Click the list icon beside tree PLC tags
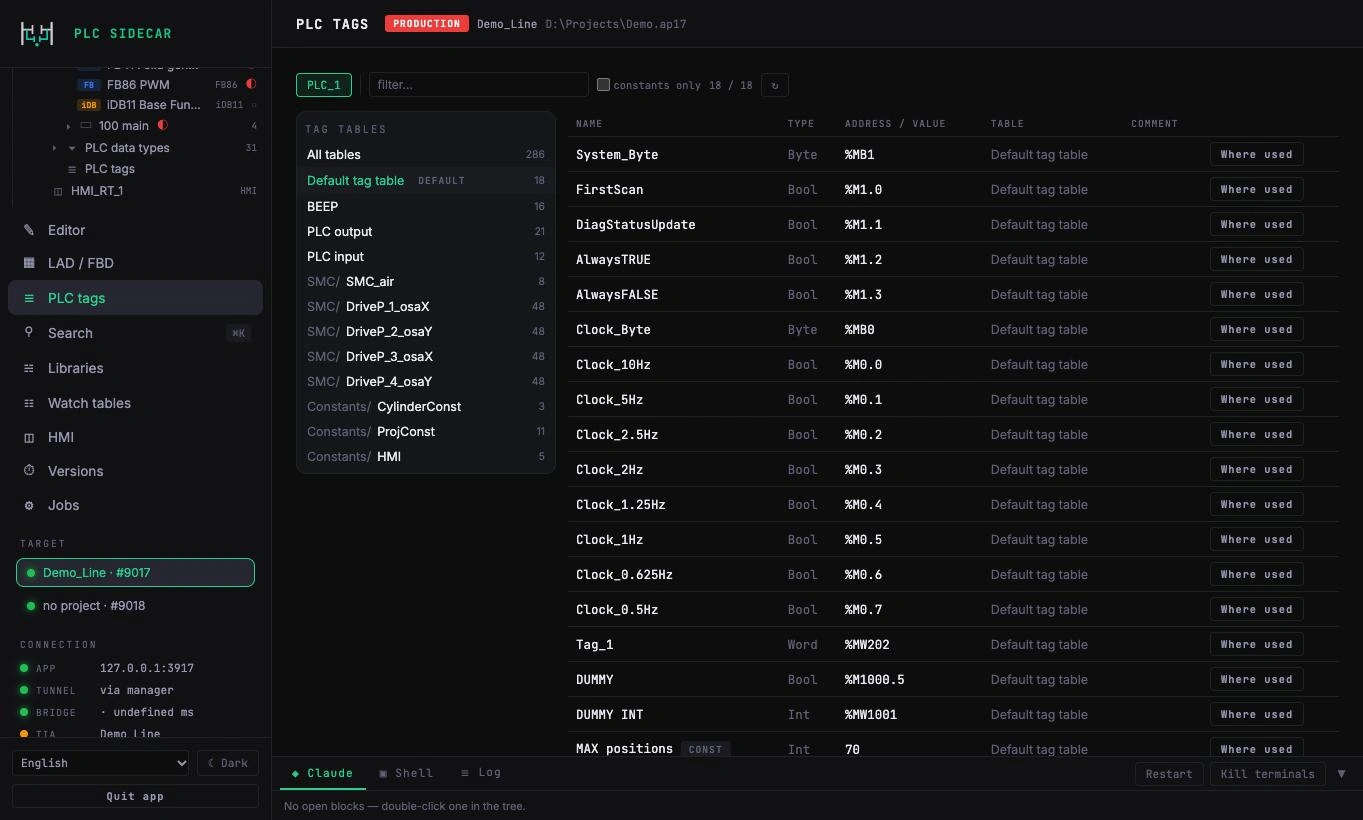1363x820 pixels. coord(72,169)
